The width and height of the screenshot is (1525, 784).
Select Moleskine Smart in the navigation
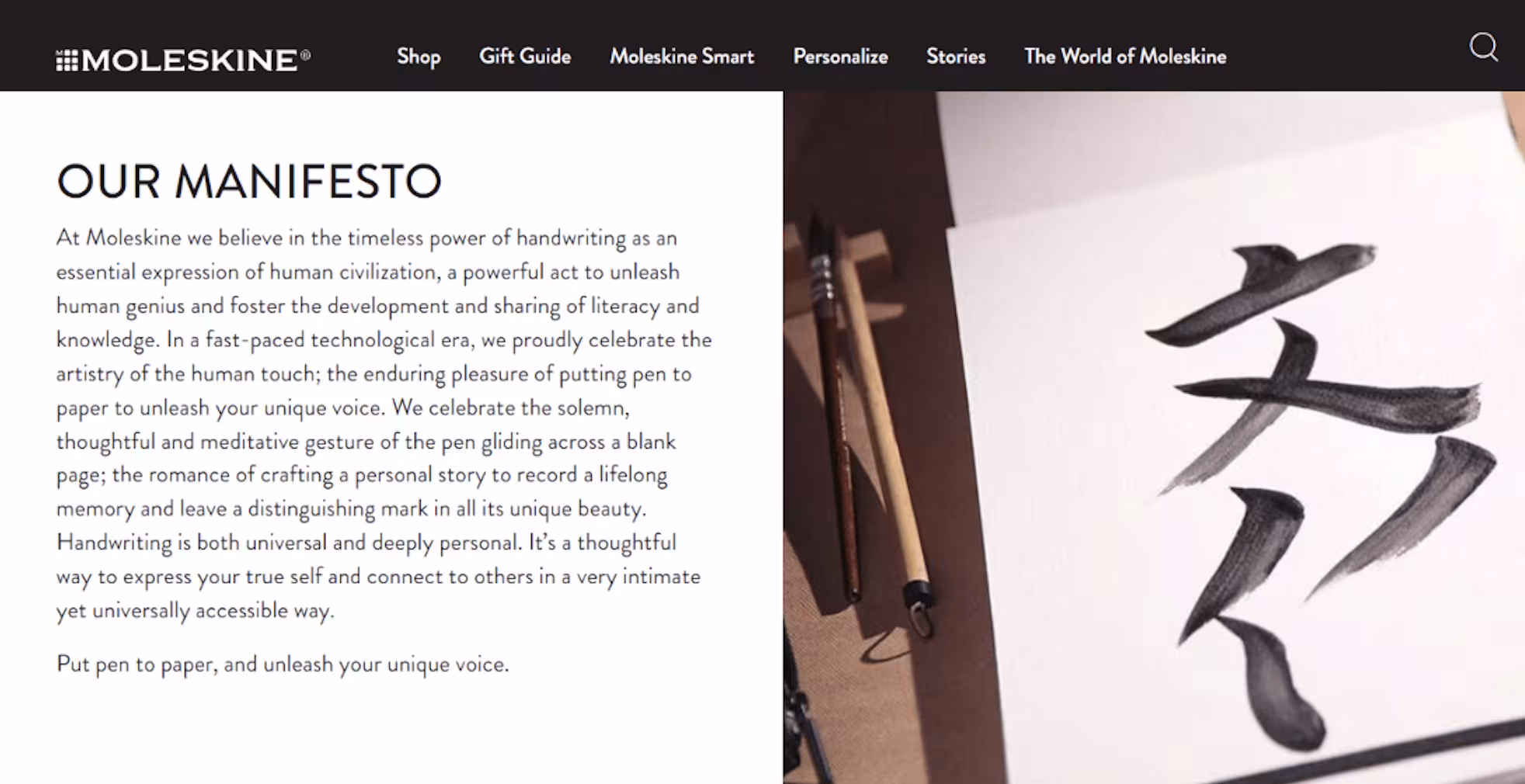click(682, 57)
